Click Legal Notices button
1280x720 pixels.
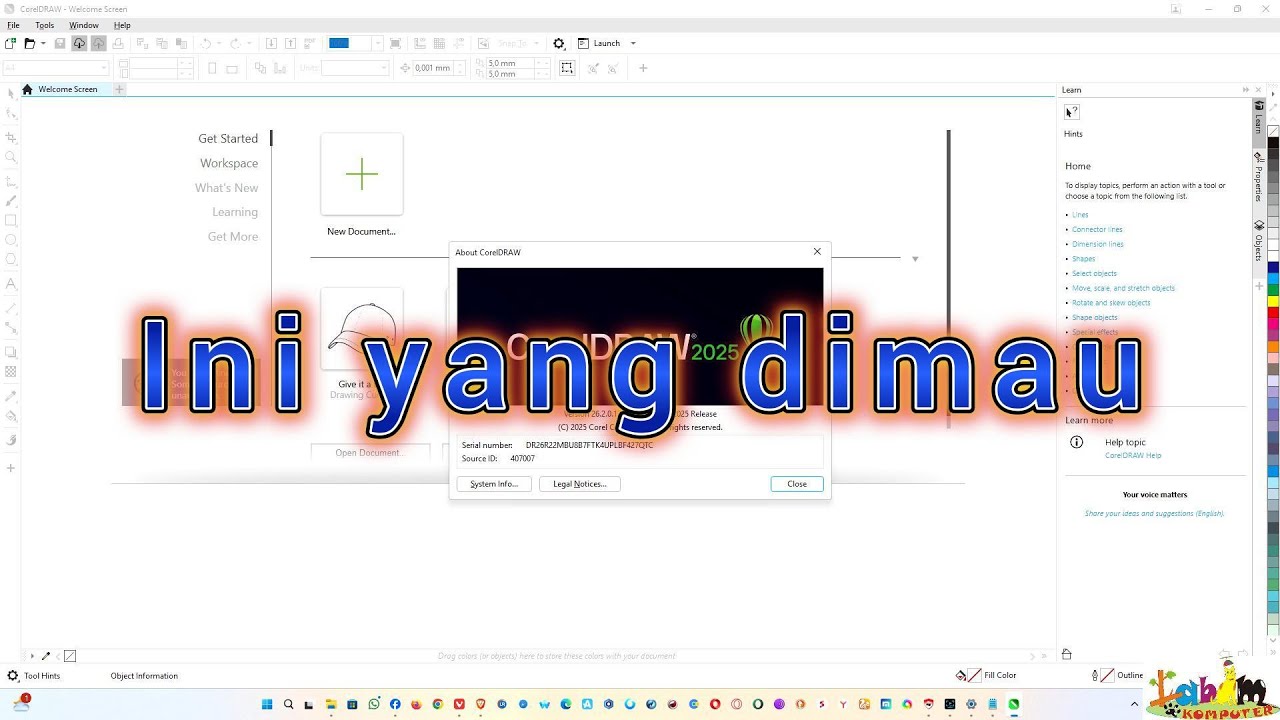tap(580, 484)
